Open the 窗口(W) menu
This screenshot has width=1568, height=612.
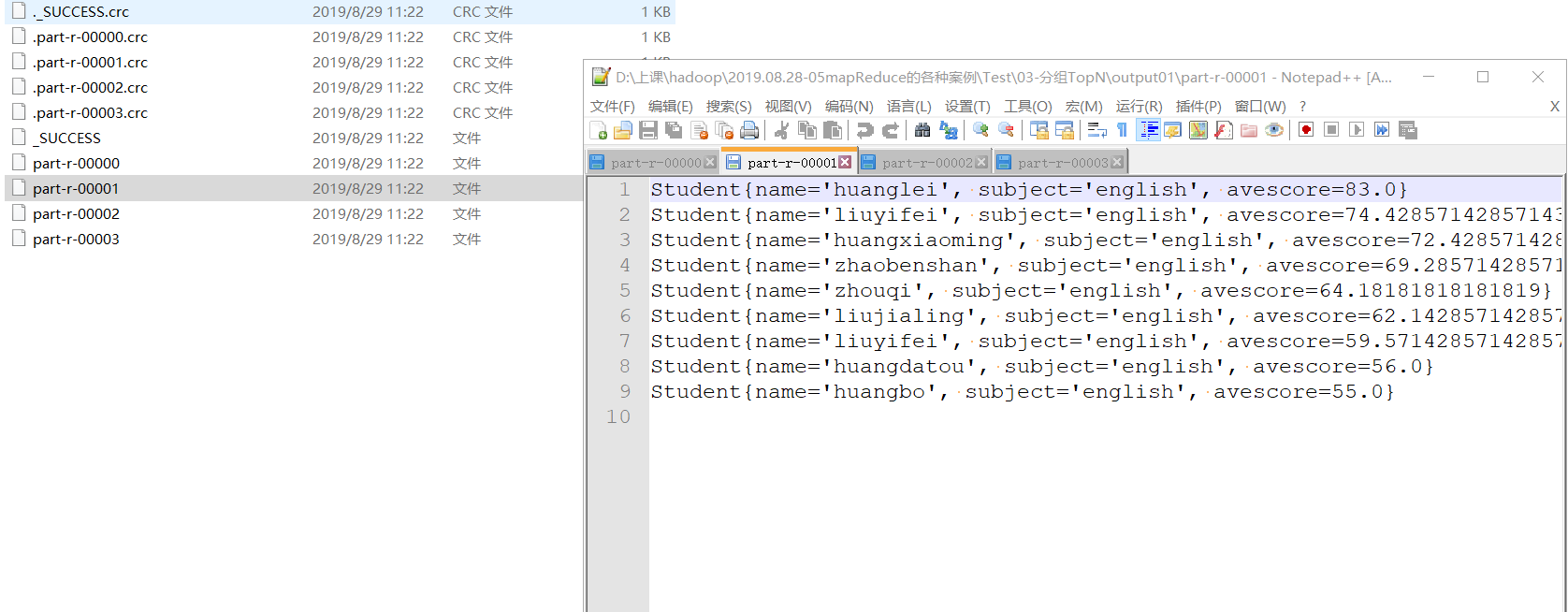pyautogui.click(x=1260, y=106)
